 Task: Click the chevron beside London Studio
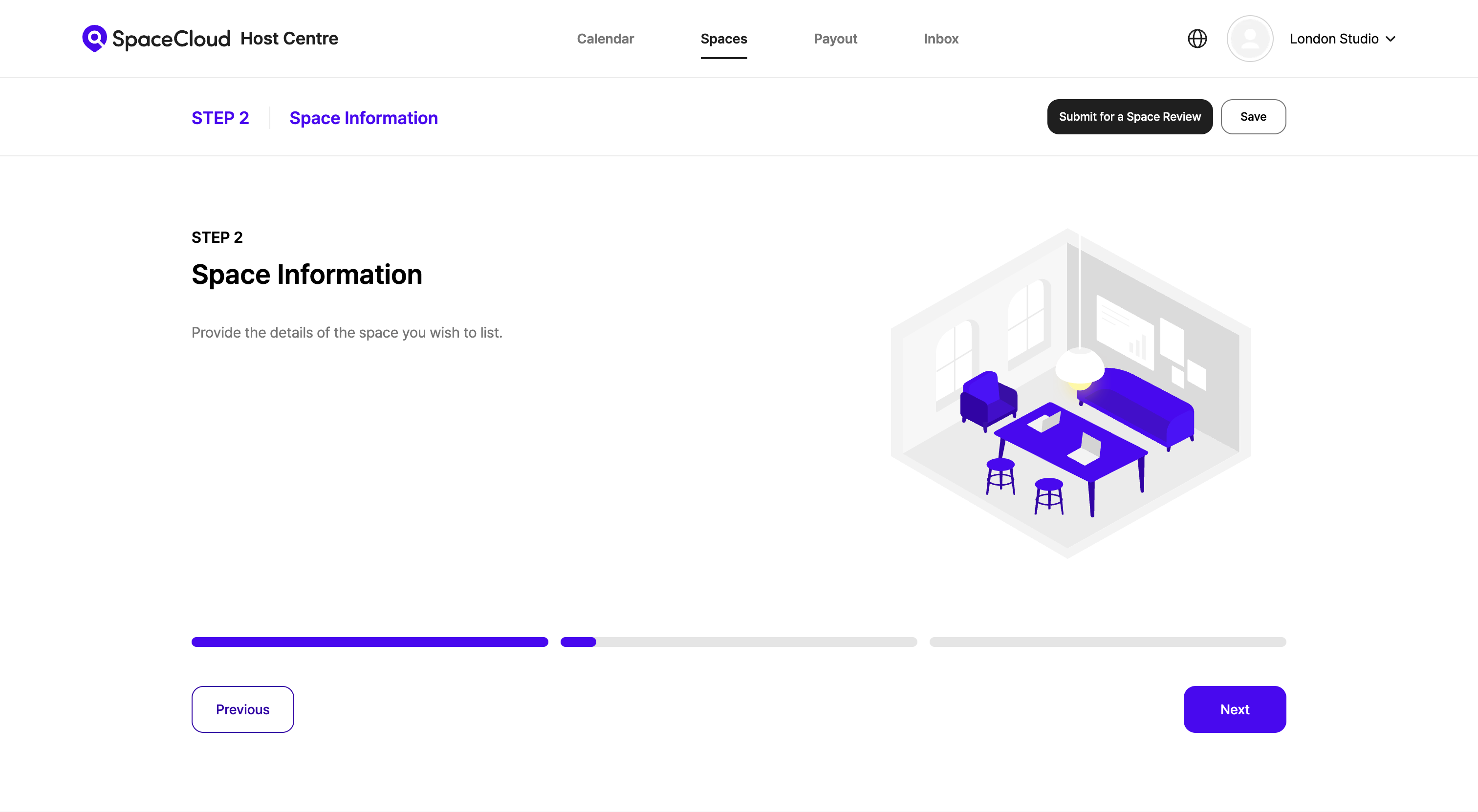pyautogui.click(x=1391, y=39)
